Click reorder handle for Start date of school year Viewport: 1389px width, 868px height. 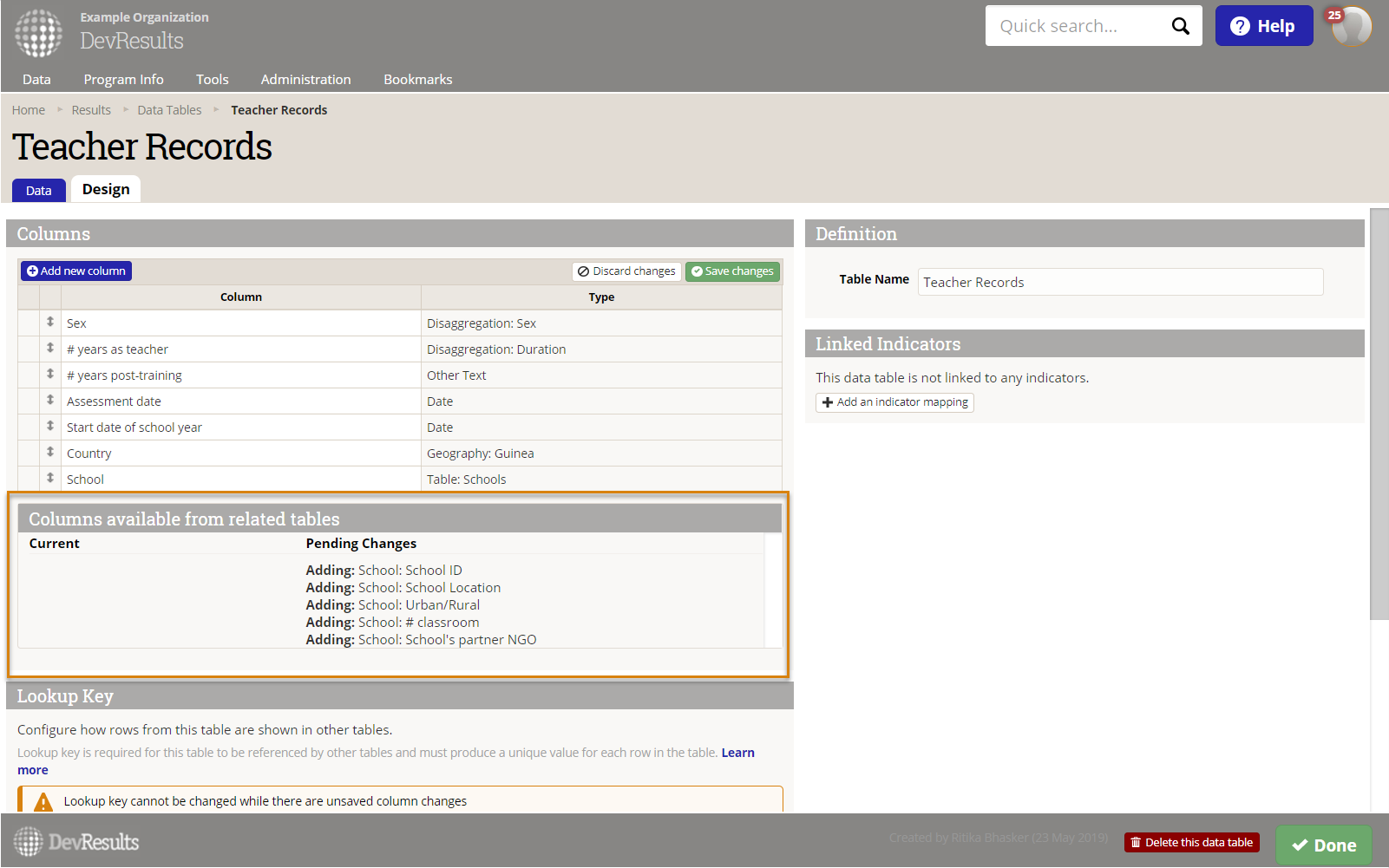50,427
